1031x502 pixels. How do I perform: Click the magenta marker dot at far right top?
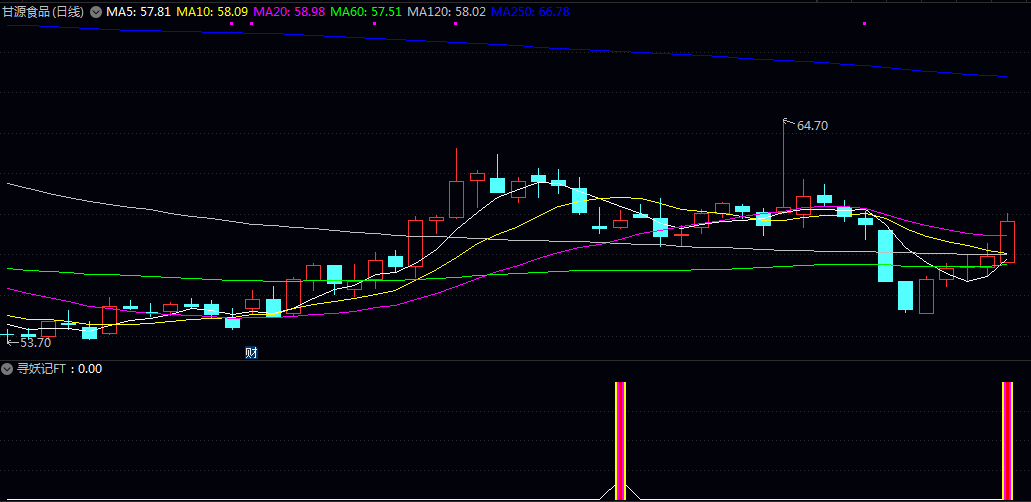865,24
